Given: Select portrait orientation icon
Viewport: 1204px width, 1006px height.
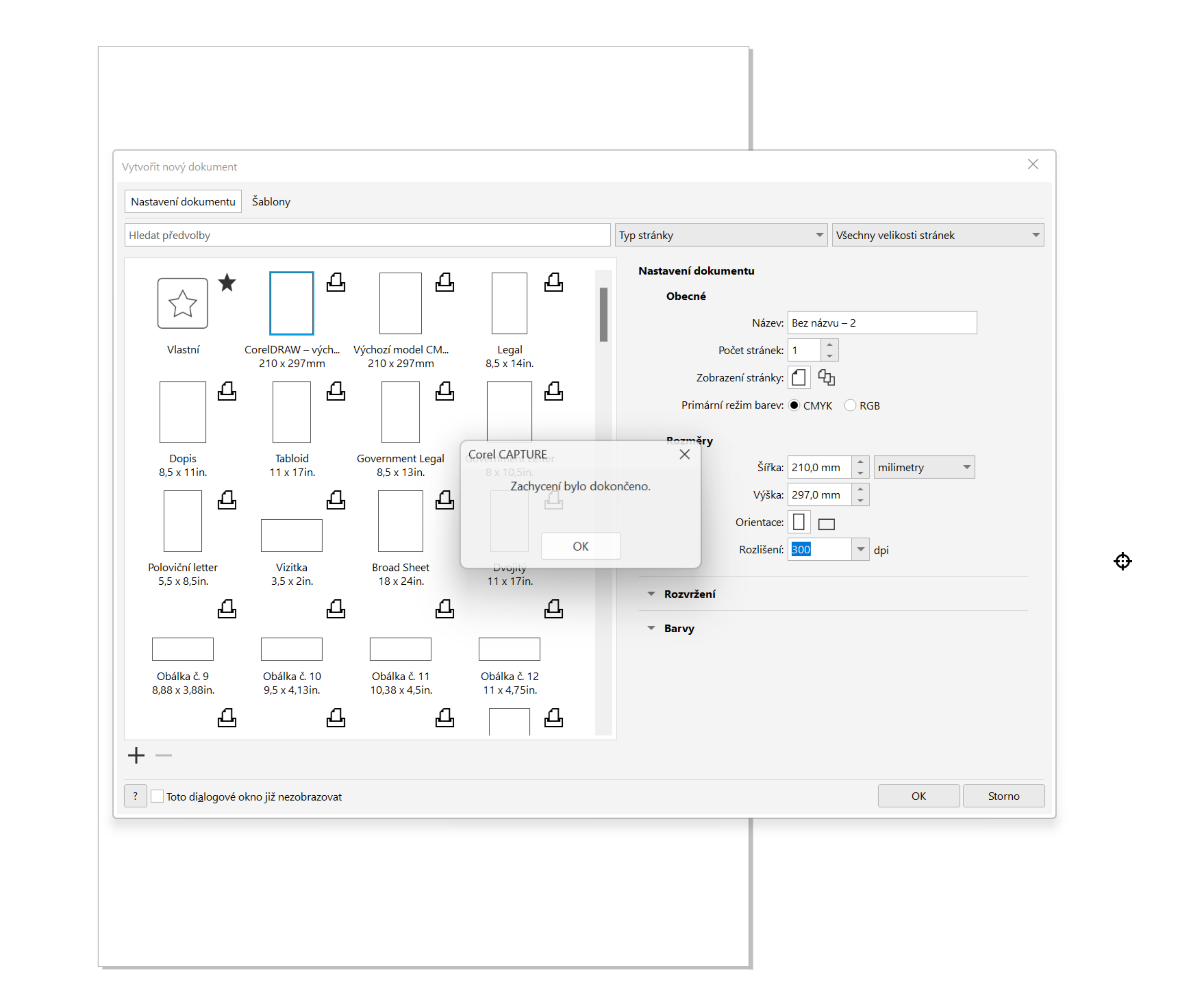Looking at the screenshot, I should (x=799, y=522).
